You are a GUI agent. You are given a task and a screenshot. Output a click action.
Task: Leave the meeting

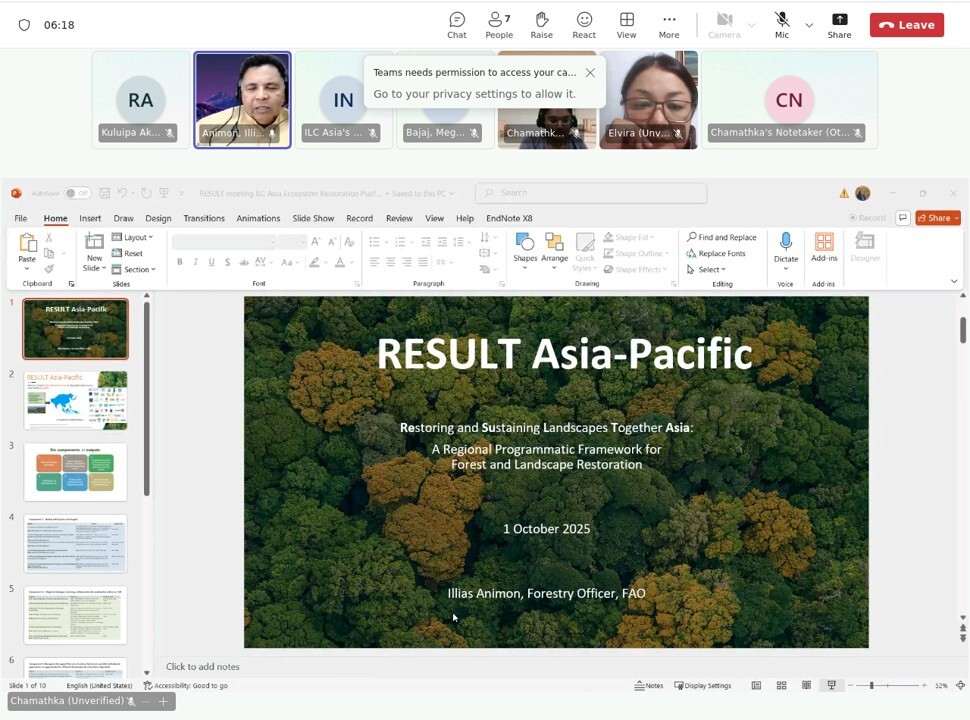coord(906,25)
